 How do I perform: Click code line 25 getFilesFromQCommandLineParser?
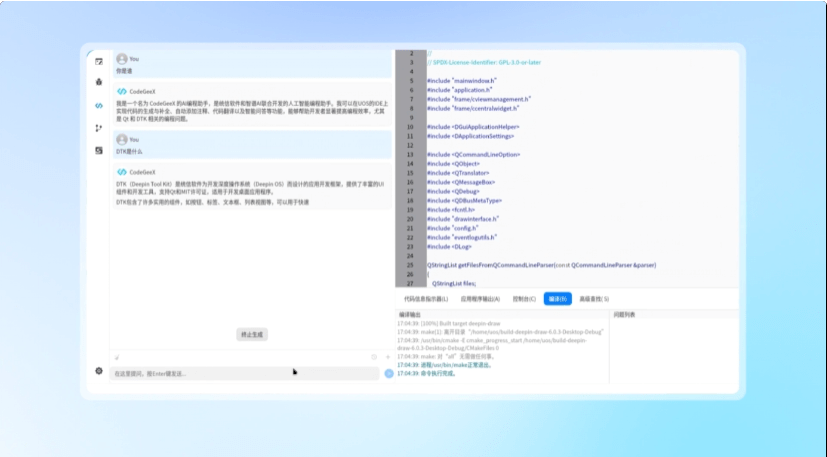pyautogui.click(x=542, y=265)
